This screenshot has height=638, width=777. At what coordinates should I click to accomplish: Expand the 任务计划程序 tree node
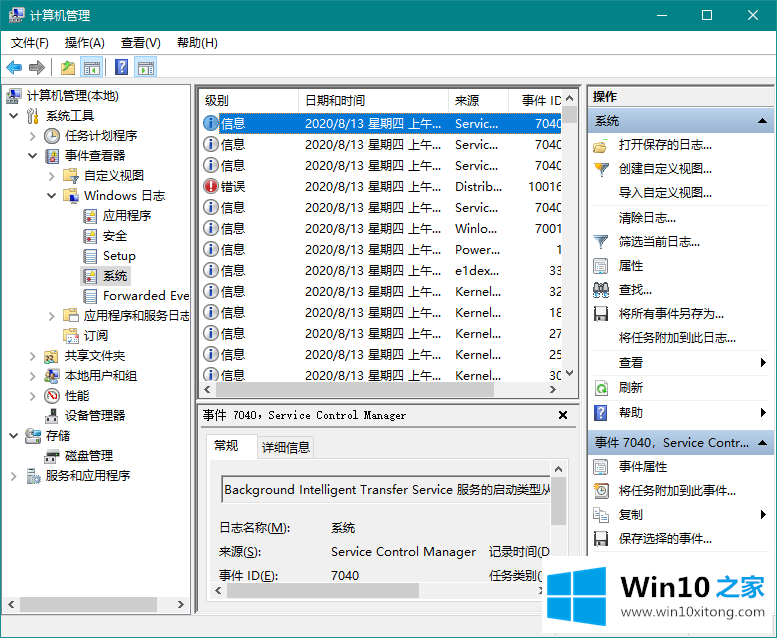pyautogui.click(x=32, y=136)
